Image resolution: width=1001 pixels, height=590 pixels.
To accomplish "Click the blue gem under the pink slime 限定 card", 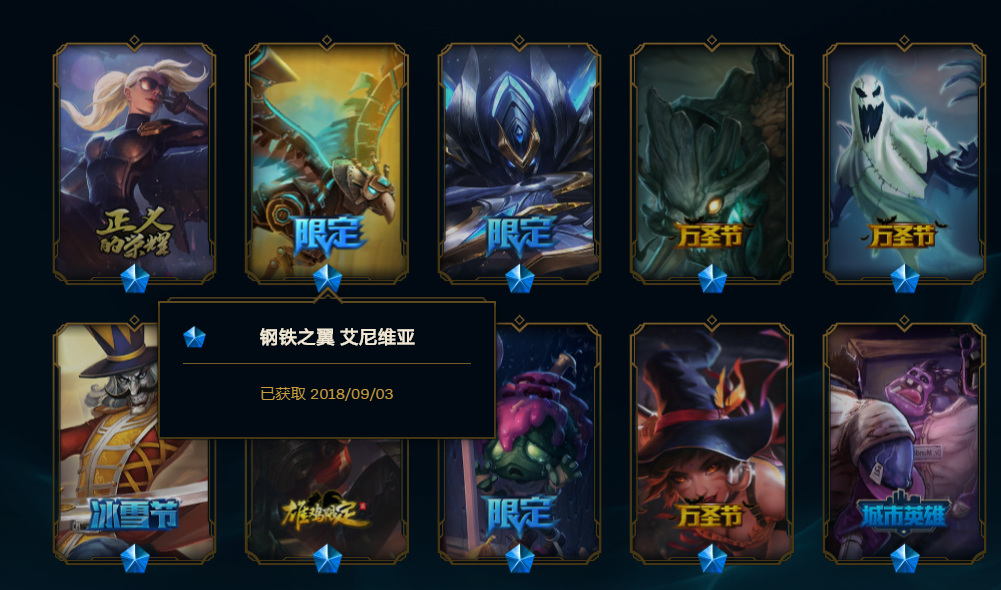I will 520,559.
